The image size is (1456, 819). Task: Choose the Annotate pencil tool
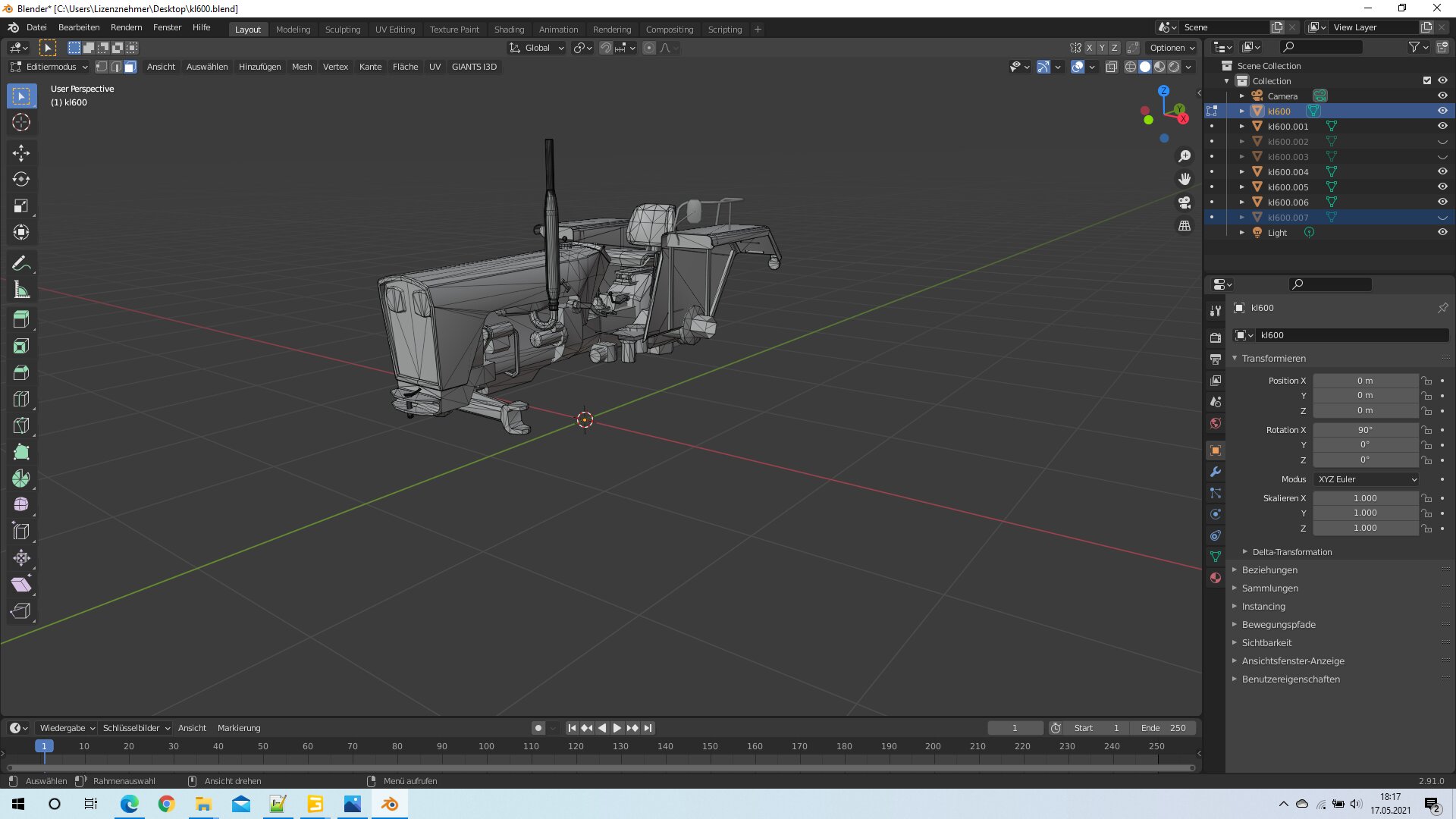(x=21, y=264)
